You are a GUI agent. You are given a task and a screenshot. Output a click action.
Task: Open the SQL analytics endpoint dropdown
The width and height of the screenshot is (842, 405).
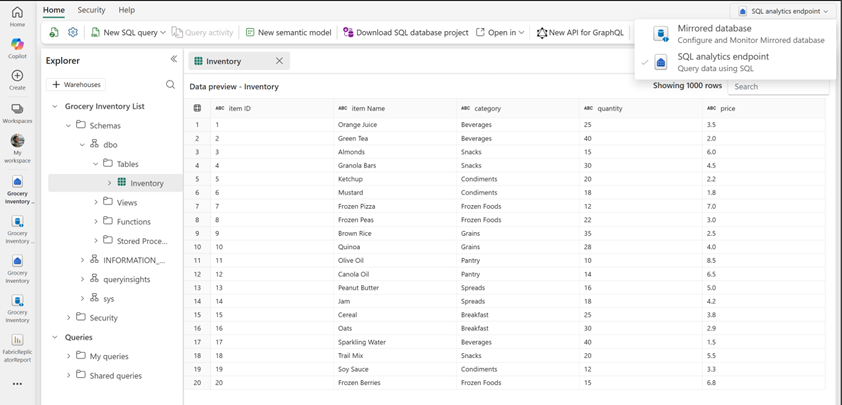783,11
